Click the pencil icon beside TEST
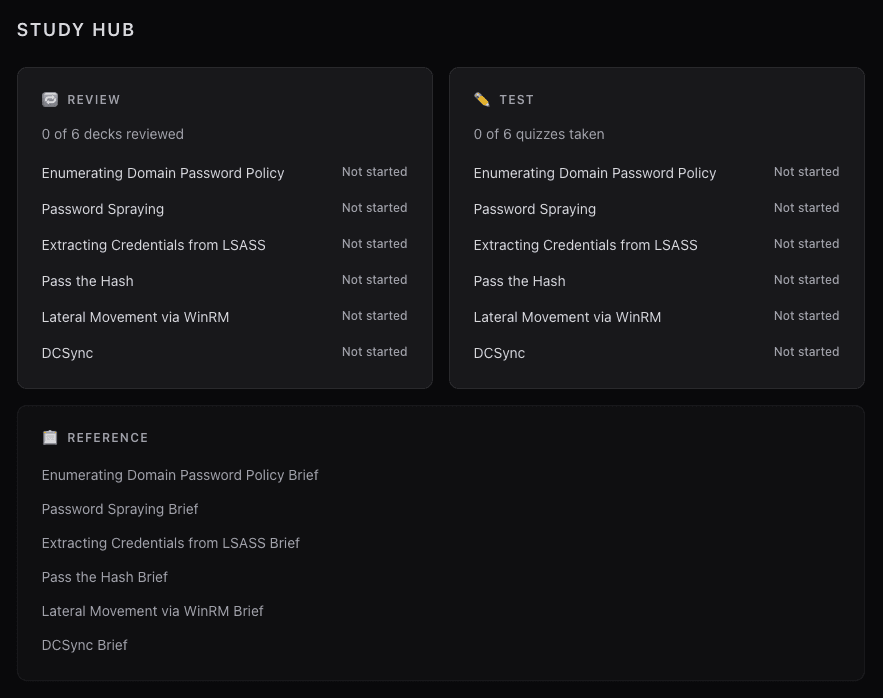The width and height of the screenshot is (883, 698). [x=482, y=99]
